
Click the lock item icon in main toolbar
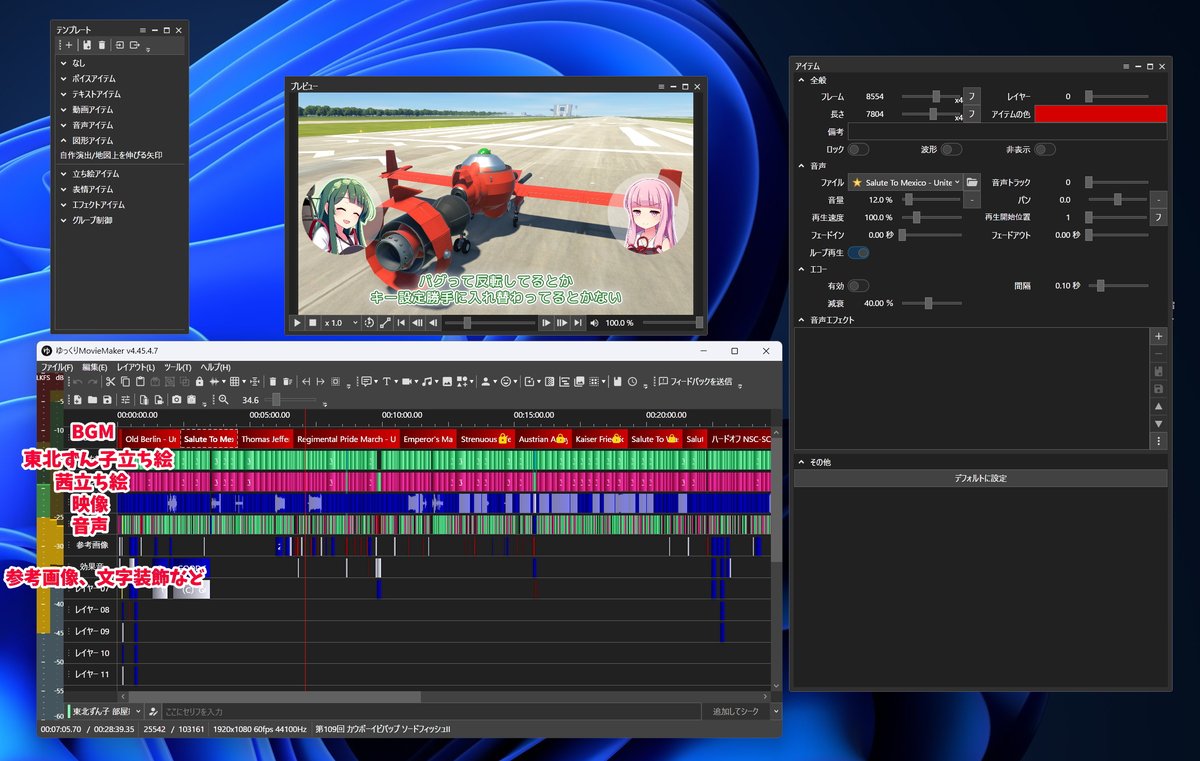200,382
